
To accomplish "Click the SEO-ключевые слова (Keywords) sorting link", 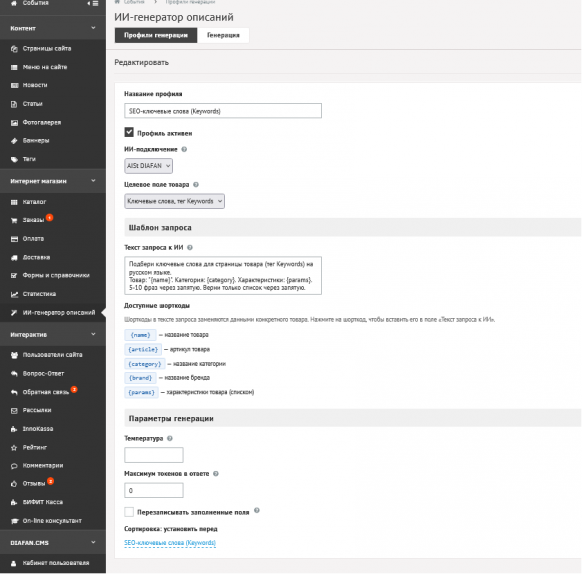I will coord(170,543).
